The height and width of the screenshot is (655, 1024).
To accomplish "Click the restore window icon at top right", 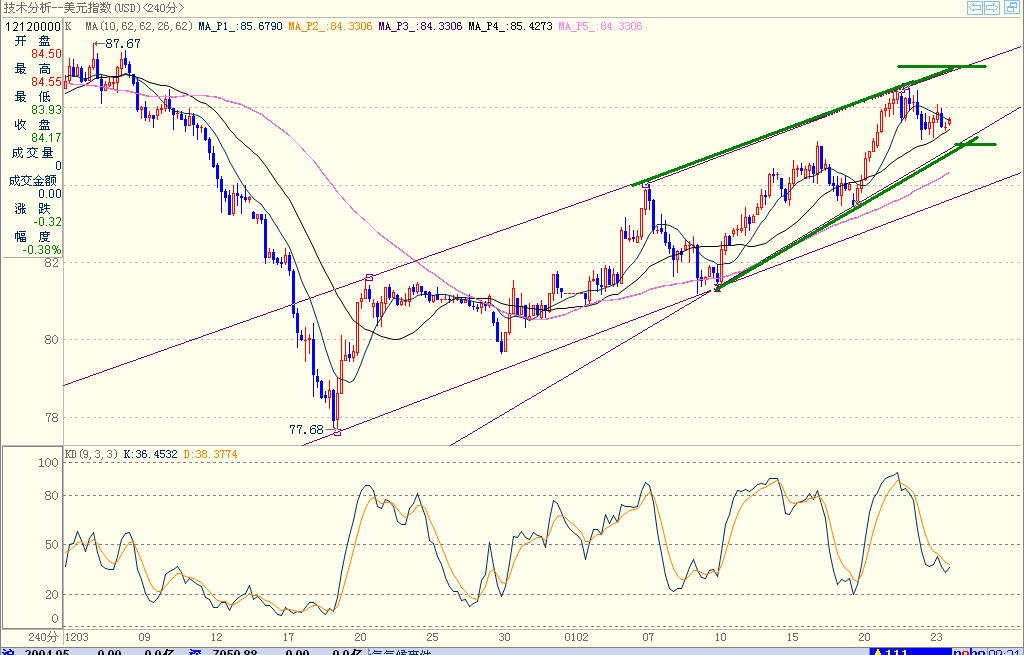I will (x=1012, y=8).
